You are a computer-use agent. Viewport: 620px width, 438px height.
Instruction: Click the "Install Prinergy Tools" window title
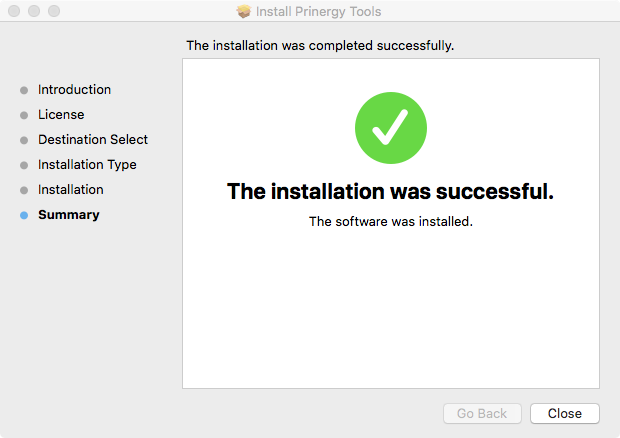(318, 12)
